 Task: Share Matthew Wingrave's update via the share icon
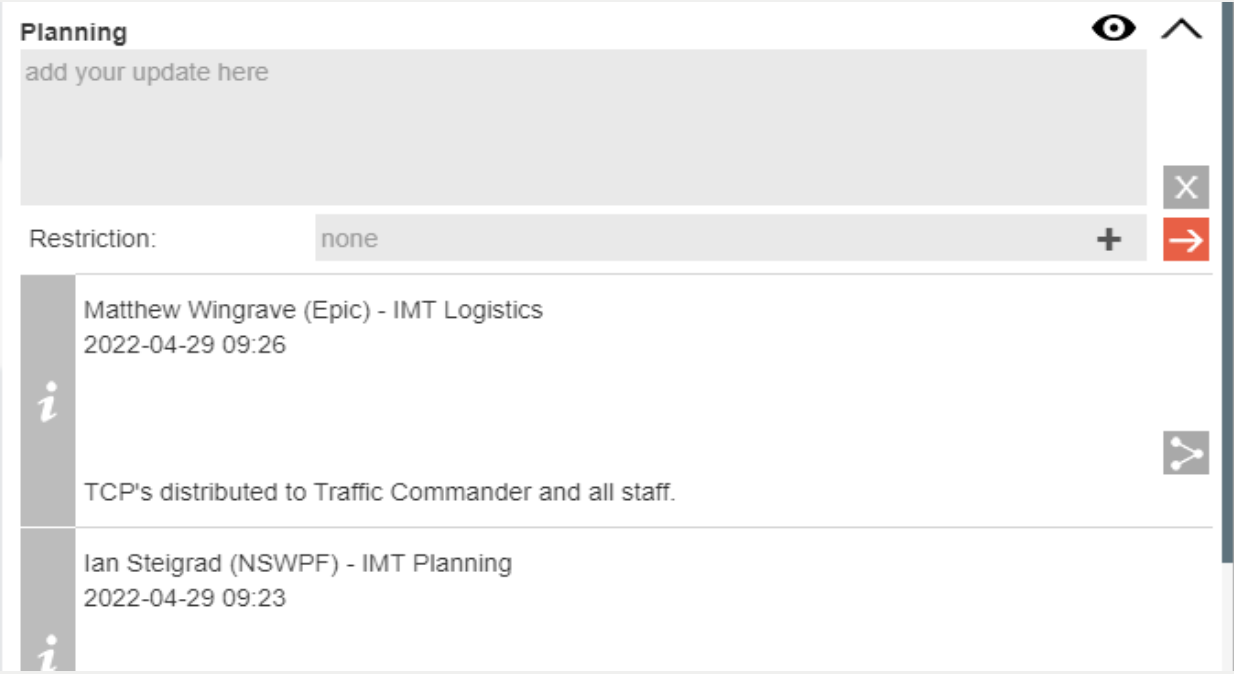coord(1186,452)
